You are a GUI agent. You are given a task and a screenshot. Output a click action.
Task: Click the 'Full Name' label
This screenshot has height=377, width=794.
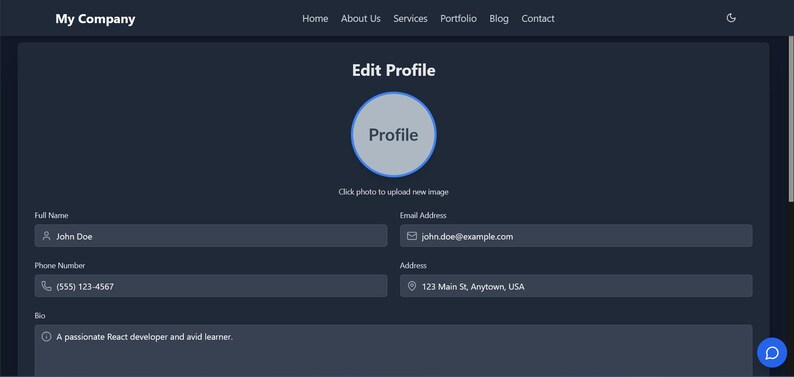[x=51, y=215]
